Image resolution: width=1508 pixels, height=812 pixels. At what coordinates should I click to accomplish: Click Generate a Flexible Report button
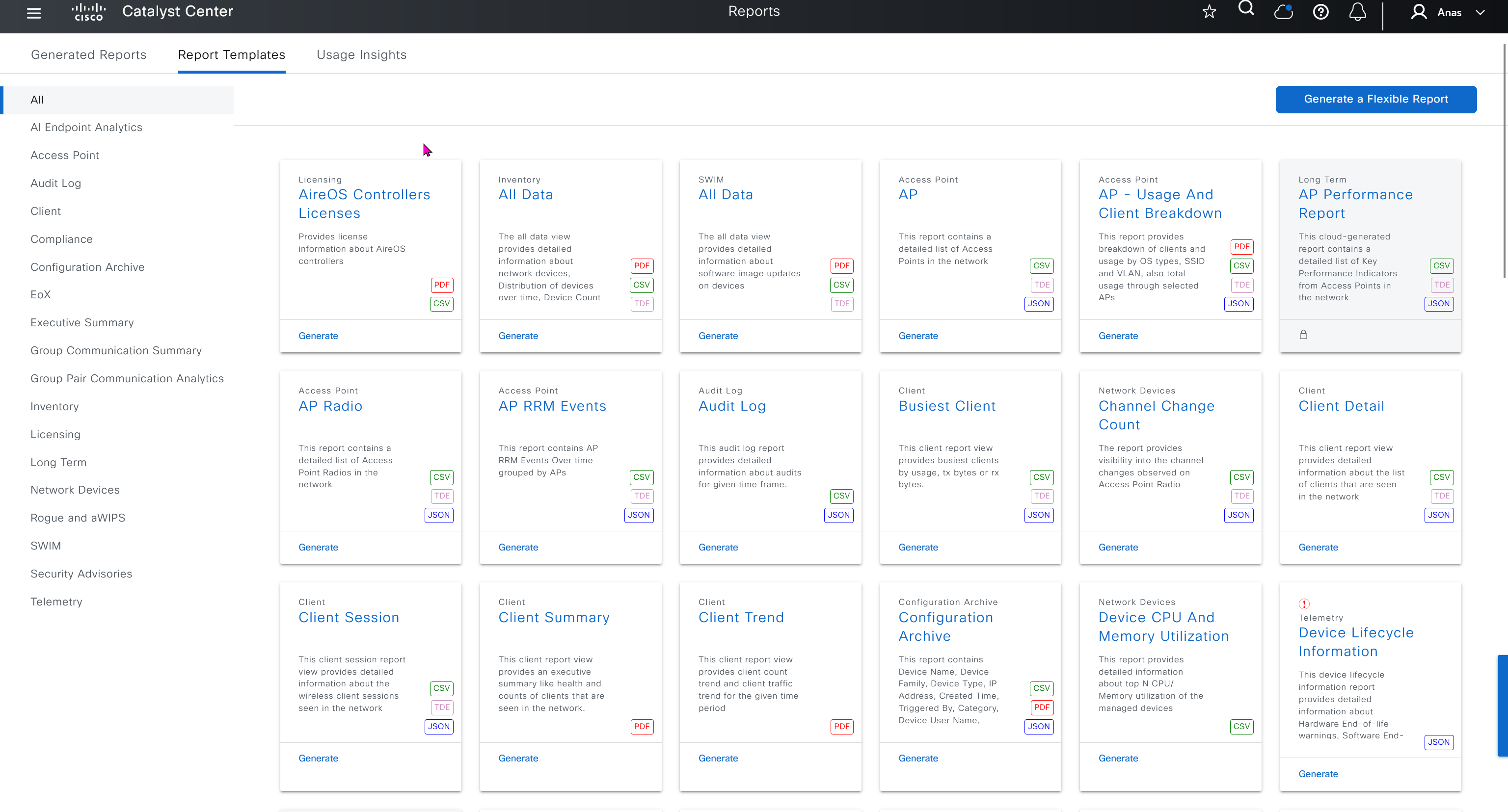pyautogui.click(x=1375, y=100)
